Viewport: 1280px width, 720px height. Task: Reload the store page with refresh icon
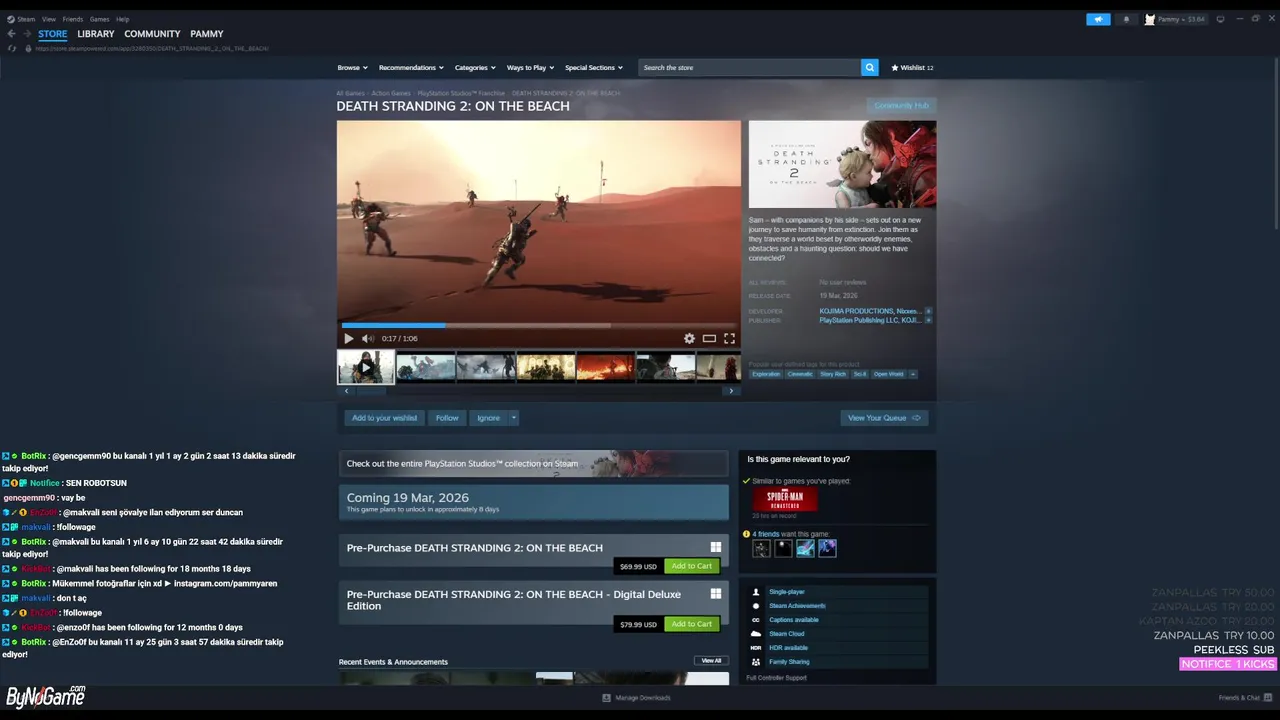[x=12, y=48]
